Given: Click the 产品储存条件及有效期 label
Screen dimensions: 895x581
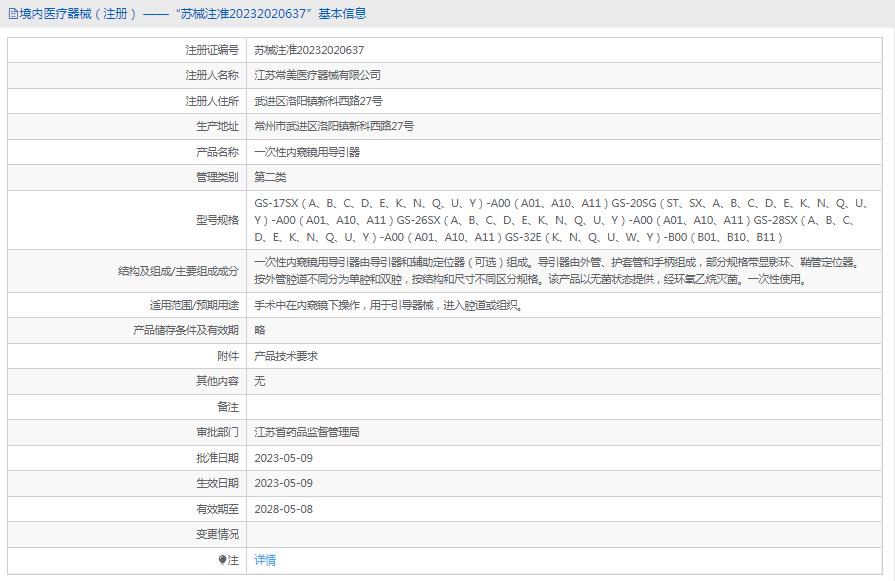Looking at the screenshot, I should pos(186,330).
